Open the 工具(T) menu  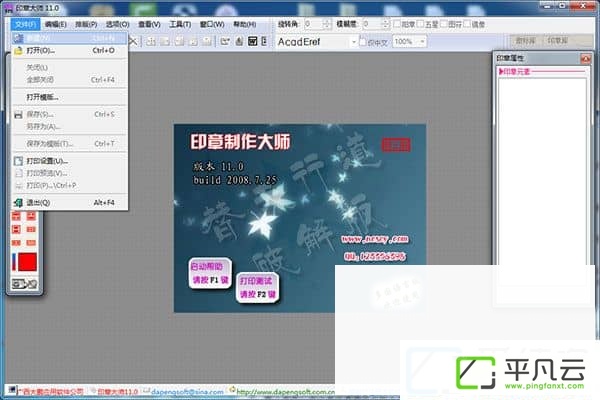tap(180, 24)
